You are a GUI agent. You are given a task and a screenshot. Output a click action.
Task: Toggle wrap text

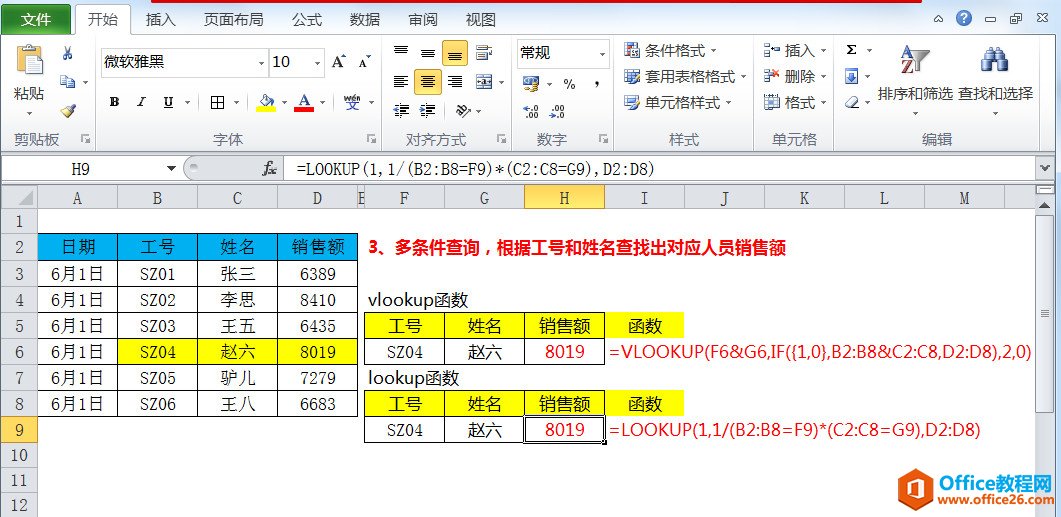[x=483, y=52]
